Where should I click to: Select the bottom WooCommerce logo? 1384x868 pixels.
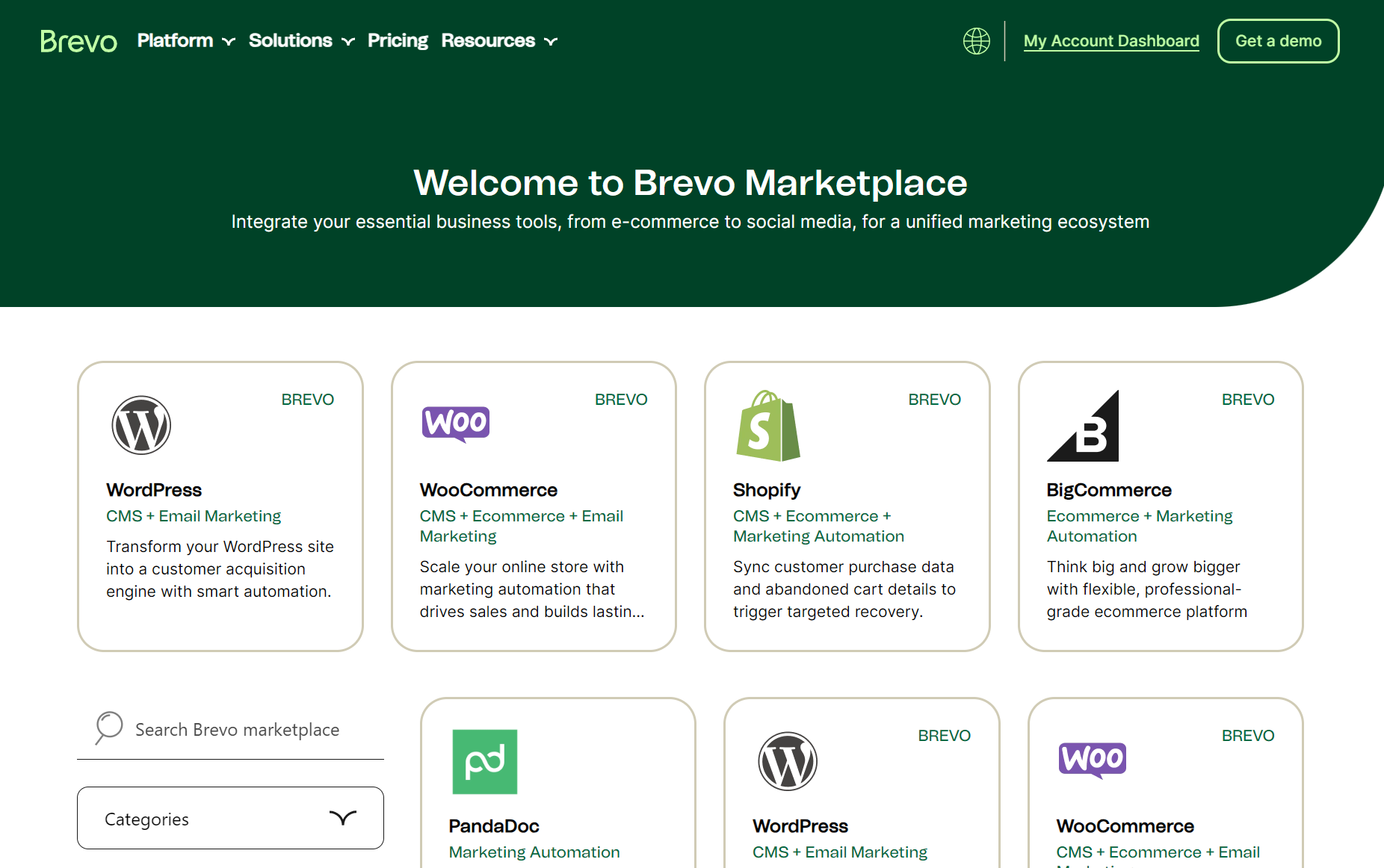pos(1092,759)
